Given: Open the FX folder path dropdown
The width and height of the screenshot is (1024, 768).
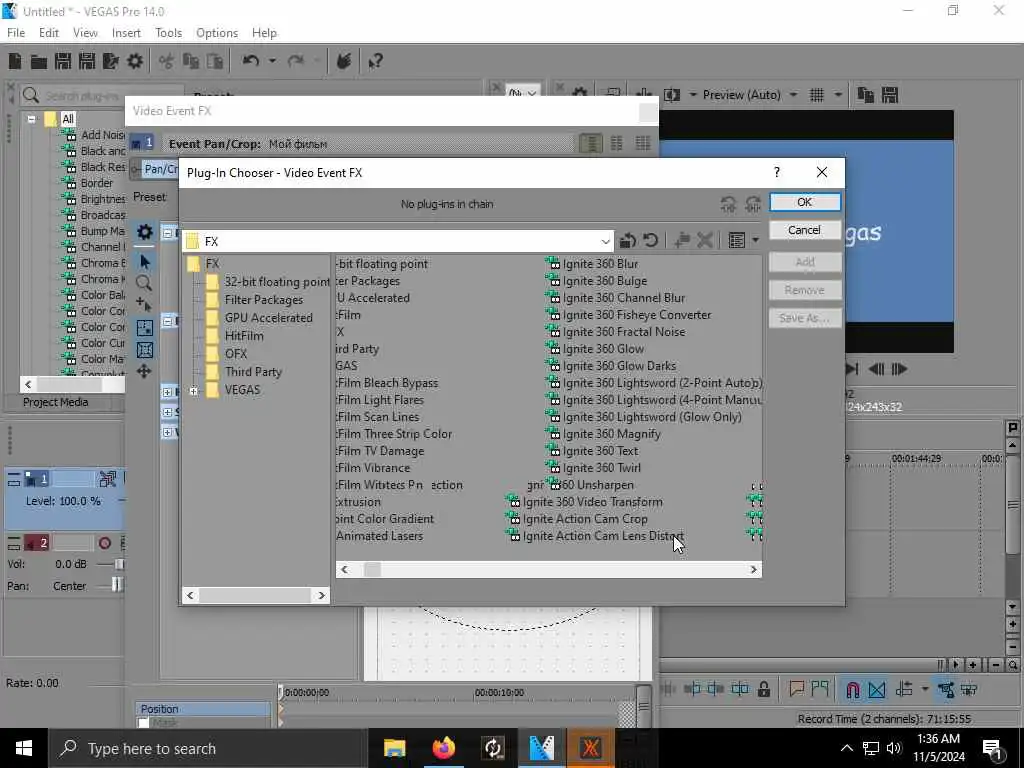Looking at the screenshot, I should click(605, 242).
